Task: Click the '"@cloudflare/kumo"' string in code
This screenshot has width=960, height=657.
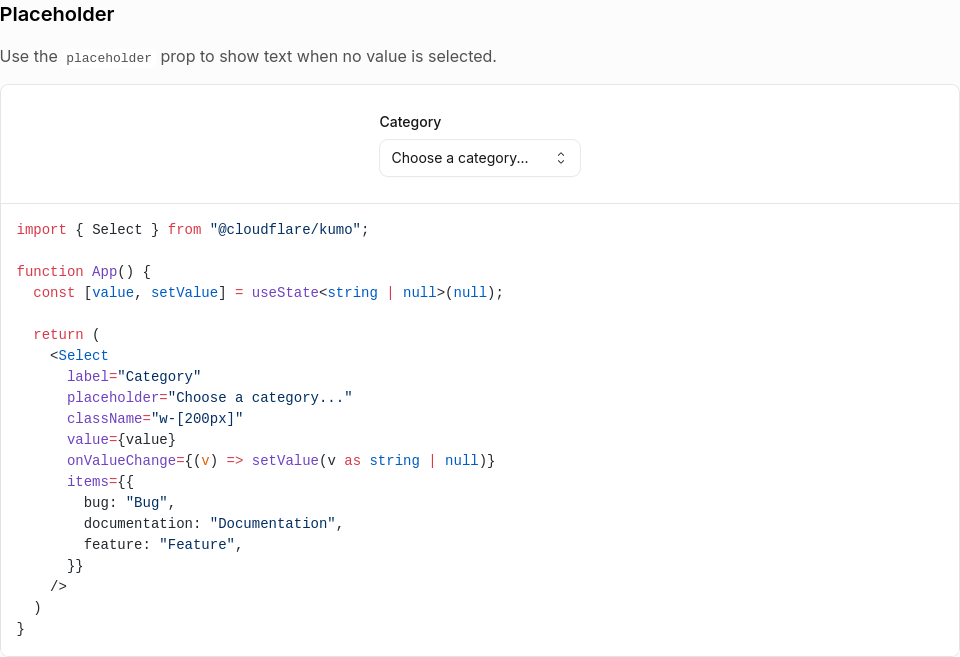Action: click(x=285, y=230)
